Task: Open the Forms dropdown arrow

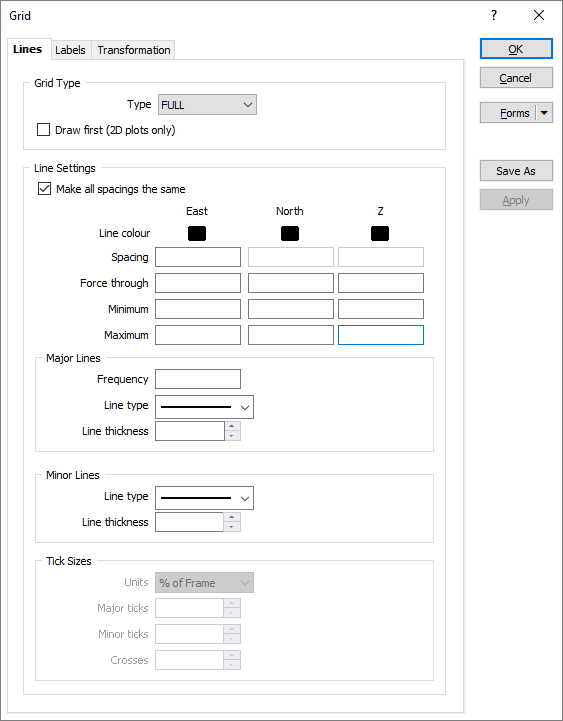Action: point(544,113)
